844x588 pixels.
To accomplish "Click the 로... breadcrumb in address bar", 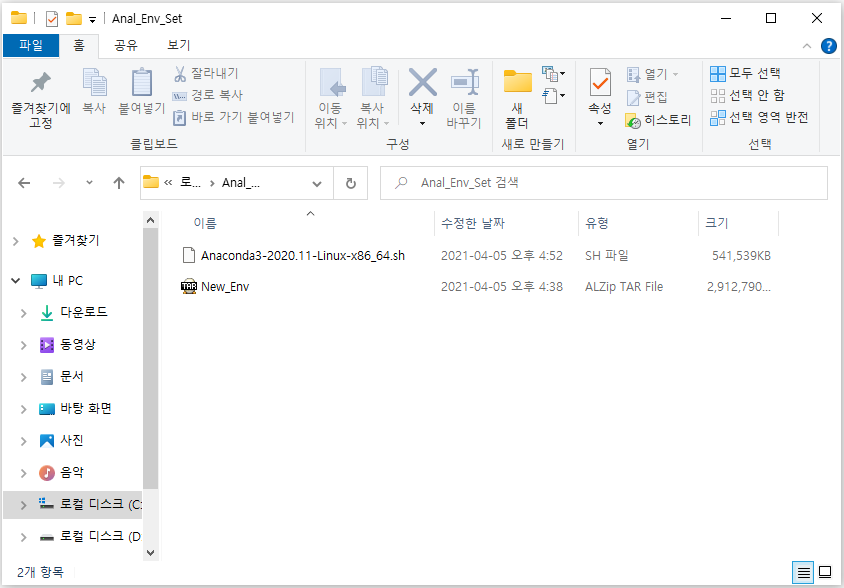I will coord(190,183).
